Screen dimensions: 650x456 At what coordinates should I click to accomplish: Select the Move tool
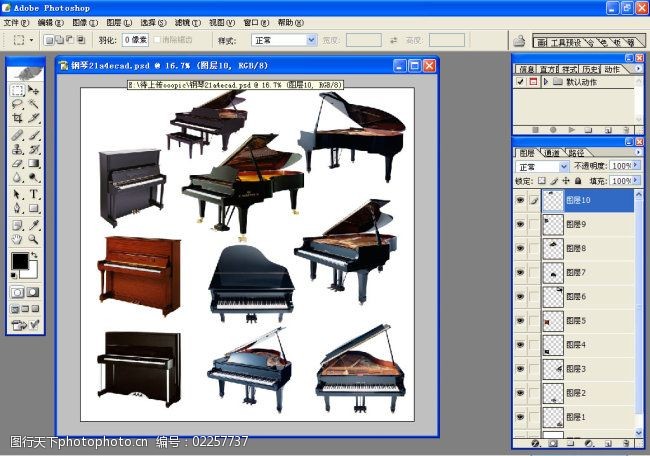pos(34,90)
